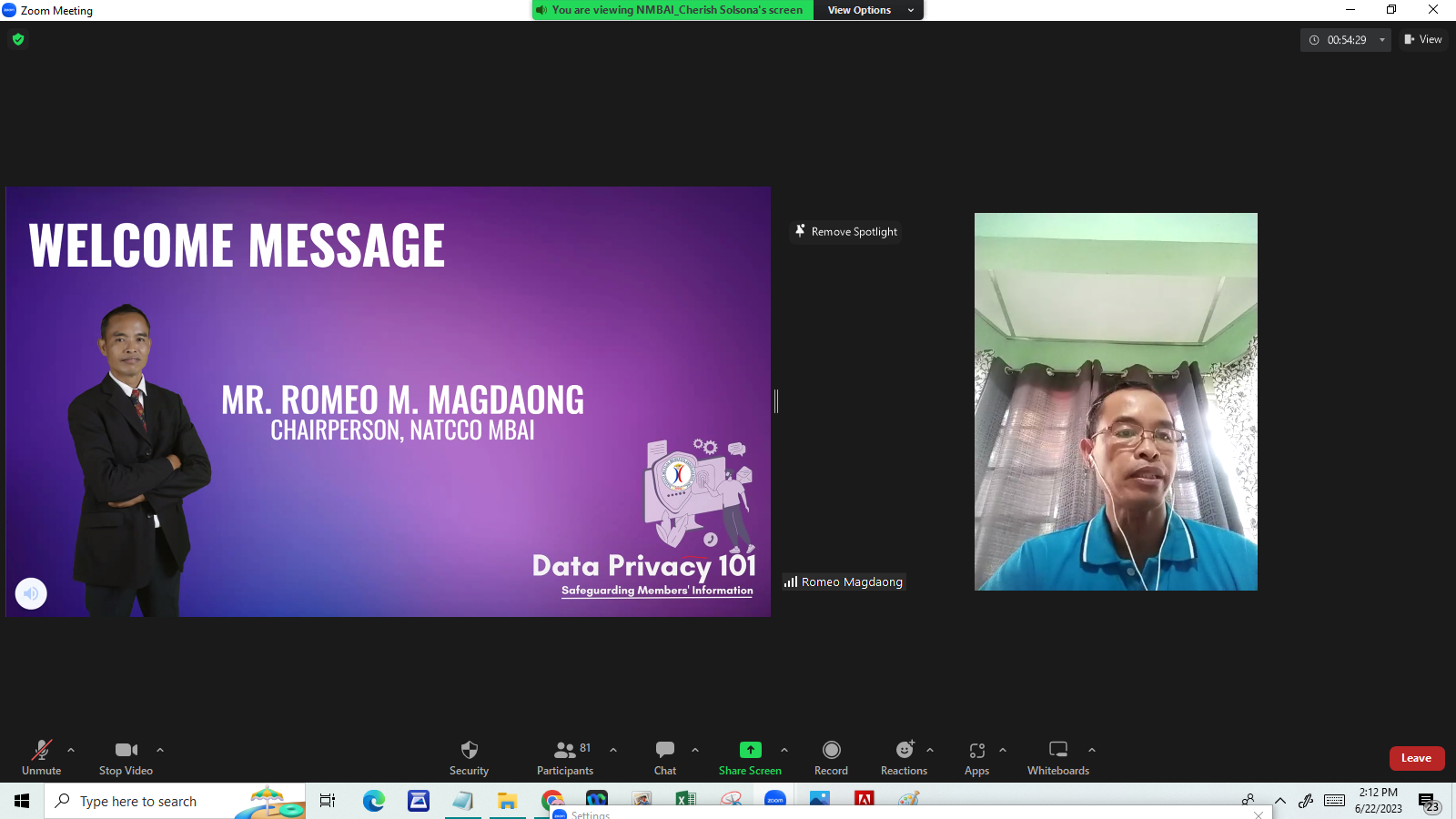The width and height of the screenshot is (1456, 819).
Task: Expand the arrow beside Whiteboards
Action: 1092,750
